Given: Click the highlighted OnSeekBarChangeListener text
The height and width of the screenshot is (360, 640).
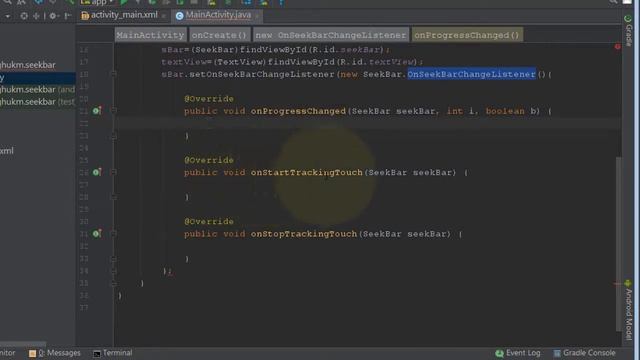Looking at the screenshot, I should tap(471, 74).
